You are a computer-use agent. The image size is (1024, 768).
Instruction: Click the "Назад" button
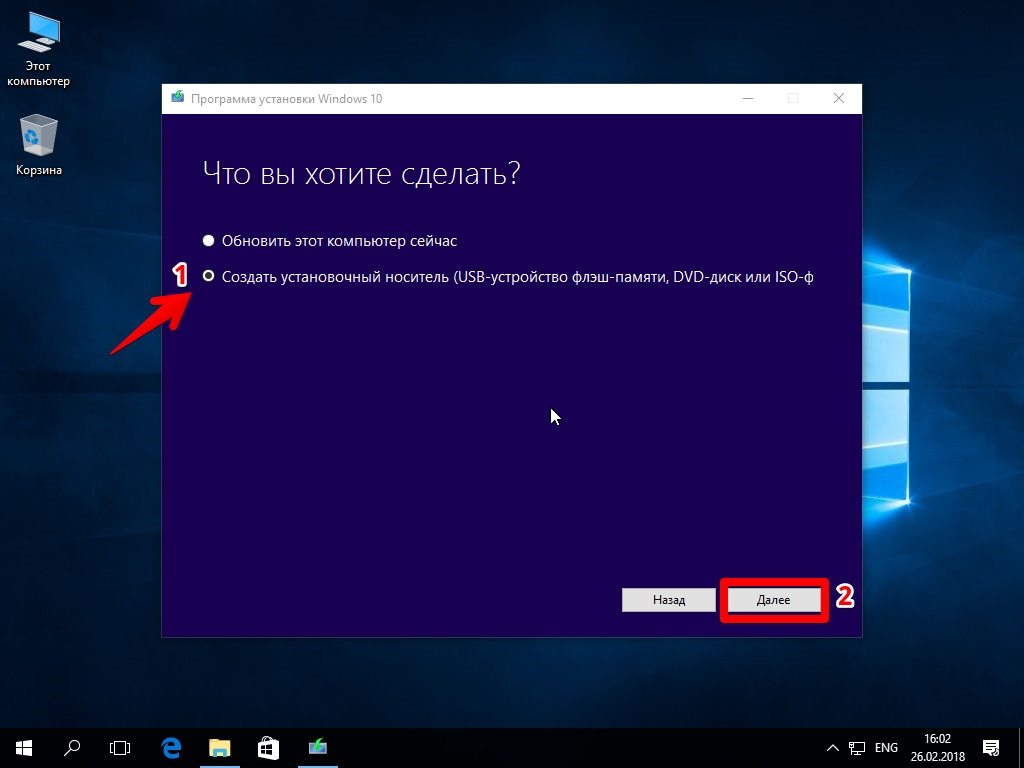[669, 600]
